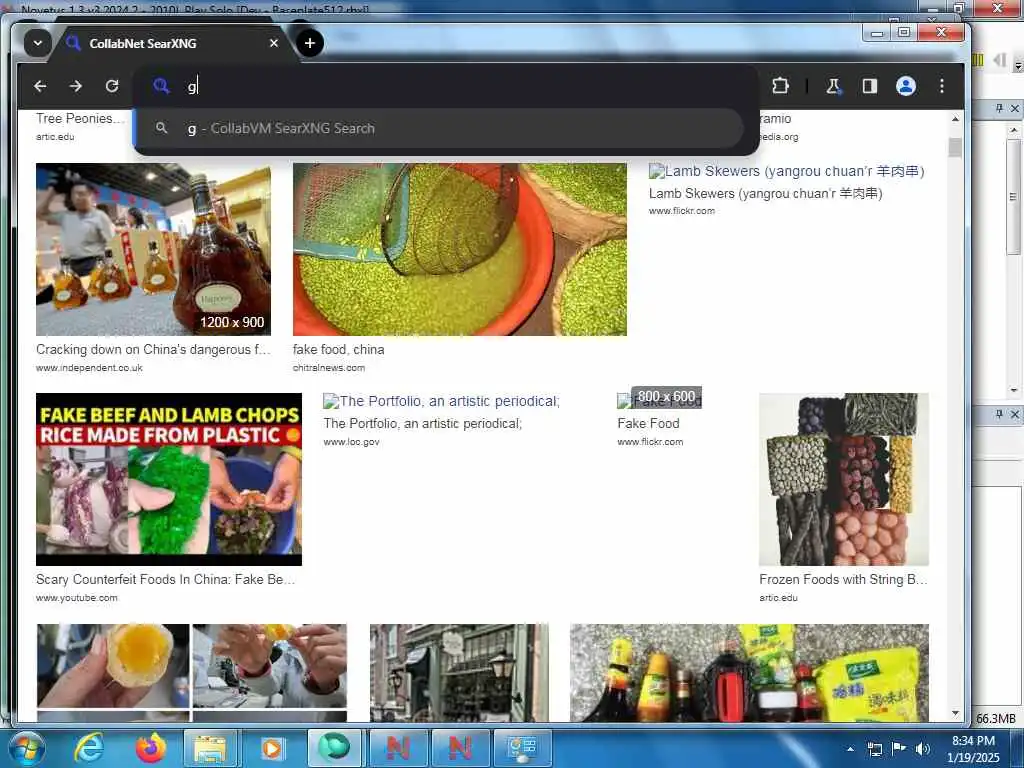Open the Fake Beef and Lamb Chops video thumbnail
Image resolution: width=1024 pixels, height=768 pixels.
tap(169, 479)
